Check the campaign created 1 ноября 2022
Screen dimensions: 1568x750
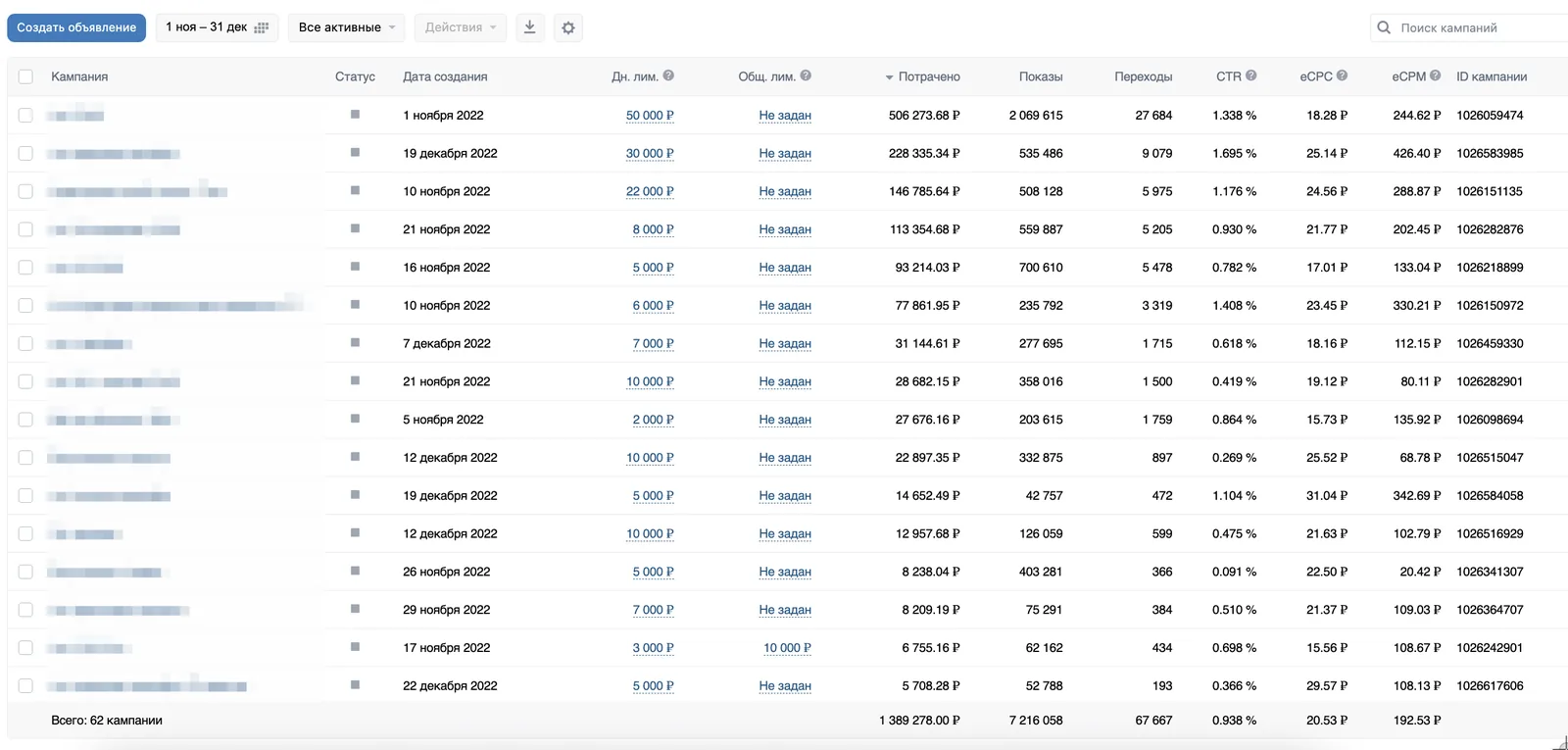coord(25,116)
